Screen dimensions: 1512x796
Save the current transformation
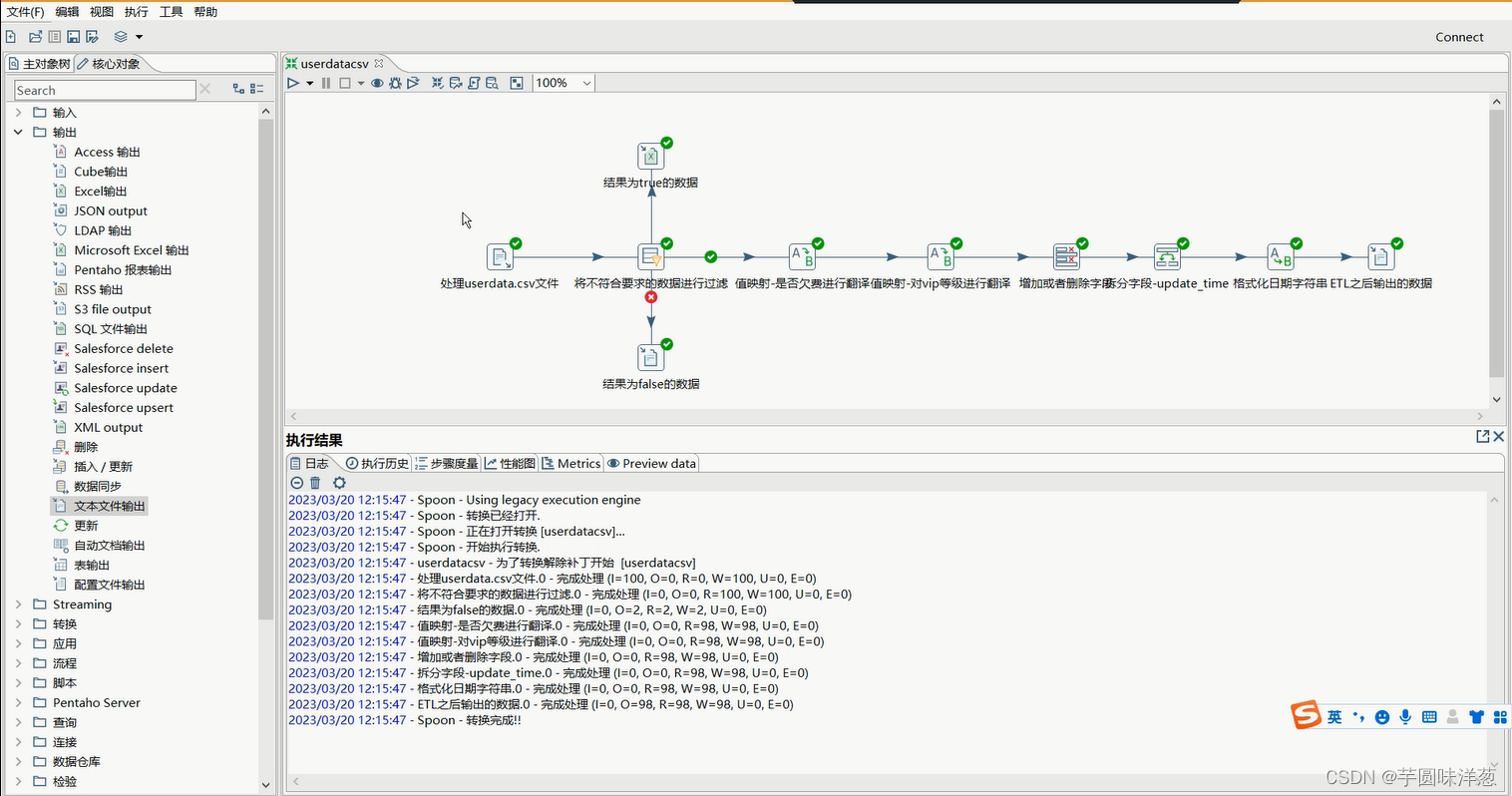click(73, 37)
